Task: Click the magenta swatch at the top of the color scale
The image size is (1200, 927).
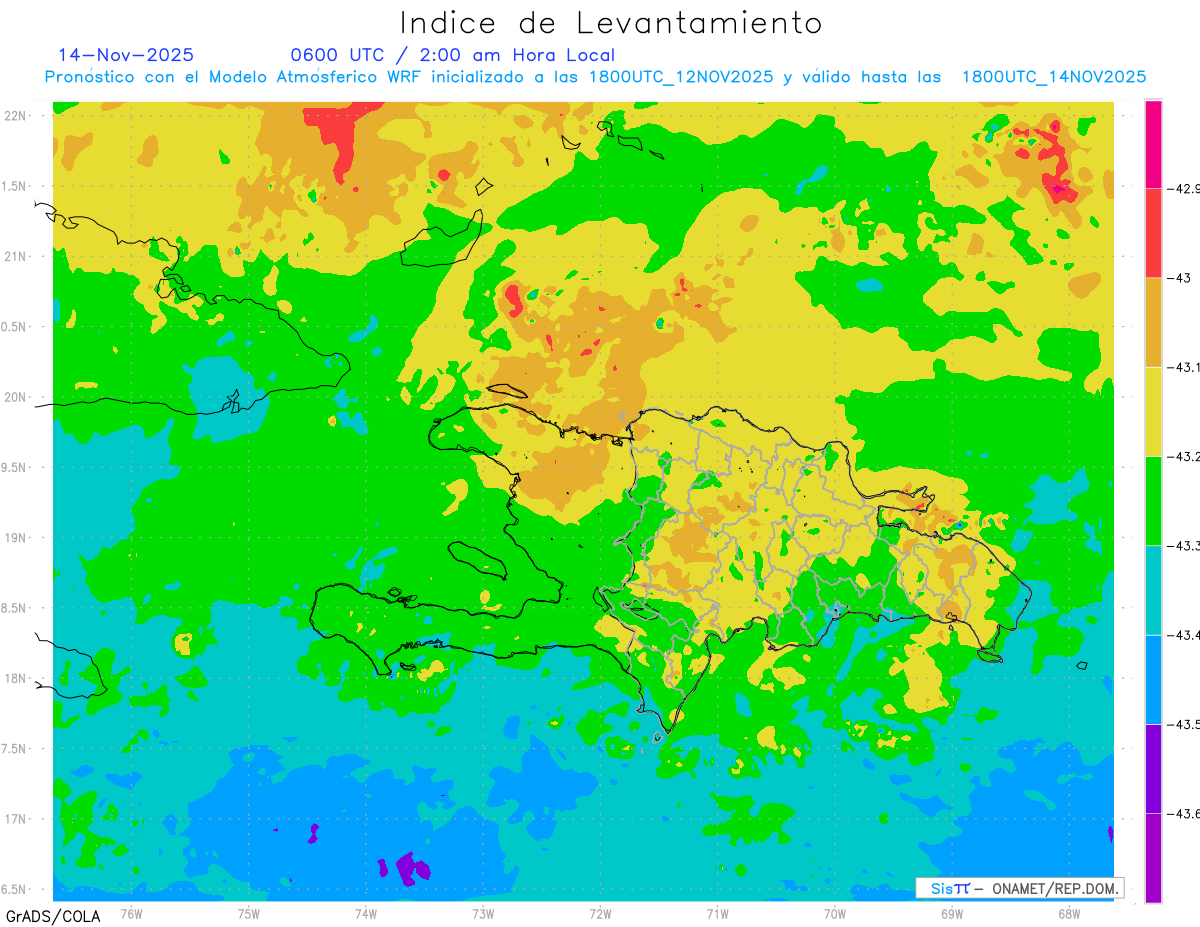Action: click(x=1153, y=144)
